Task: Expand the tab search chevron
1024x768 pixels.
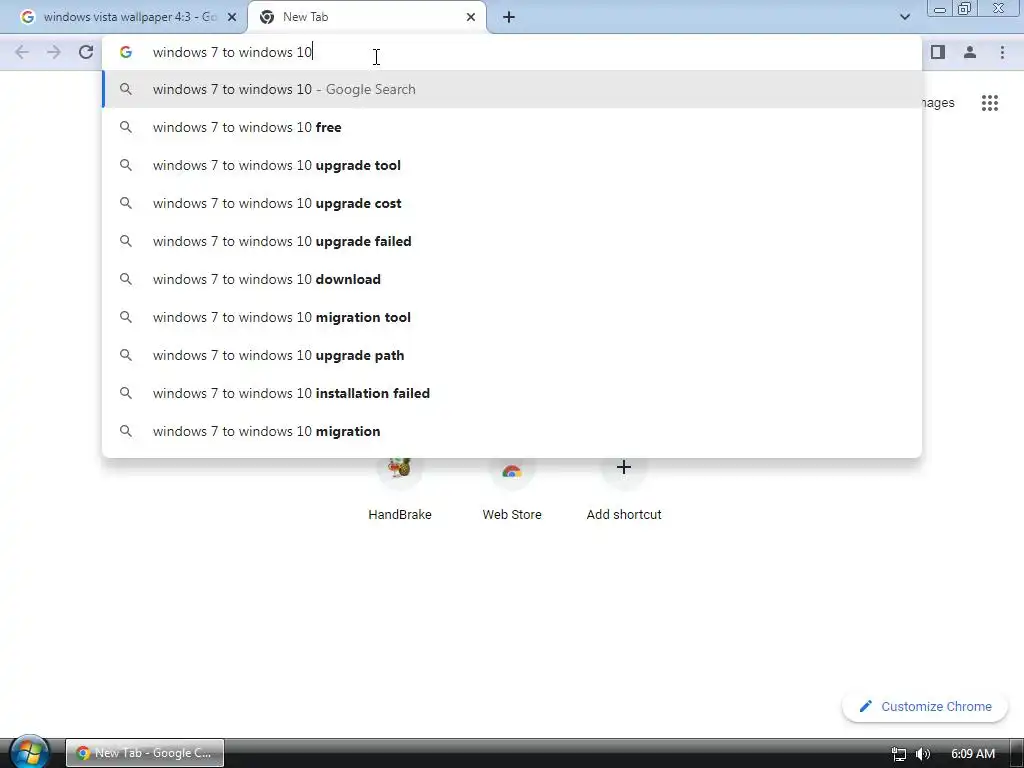Action: pos(905,17)
